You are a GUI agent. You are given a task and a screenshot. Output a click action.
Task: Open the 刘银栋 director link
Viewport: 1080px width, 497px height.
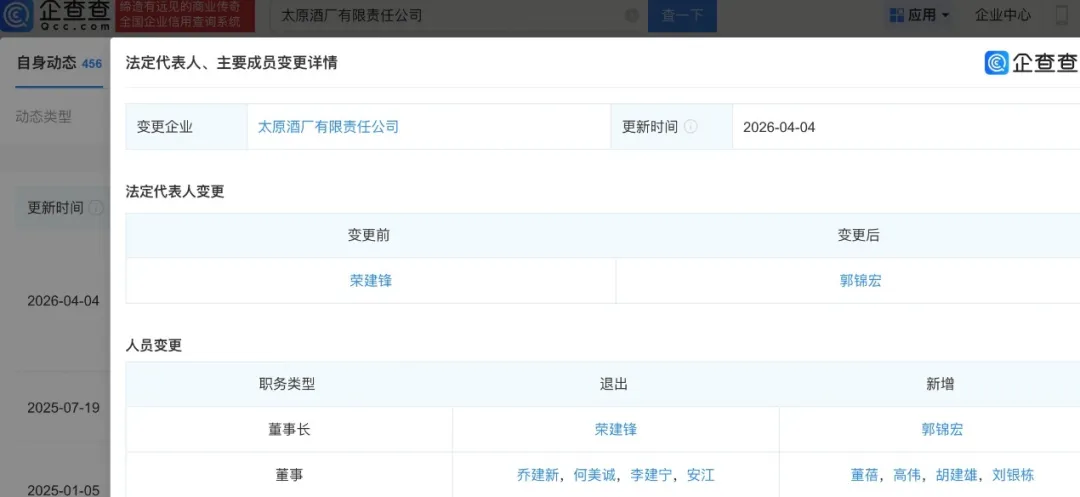[x=1013, y=475]
